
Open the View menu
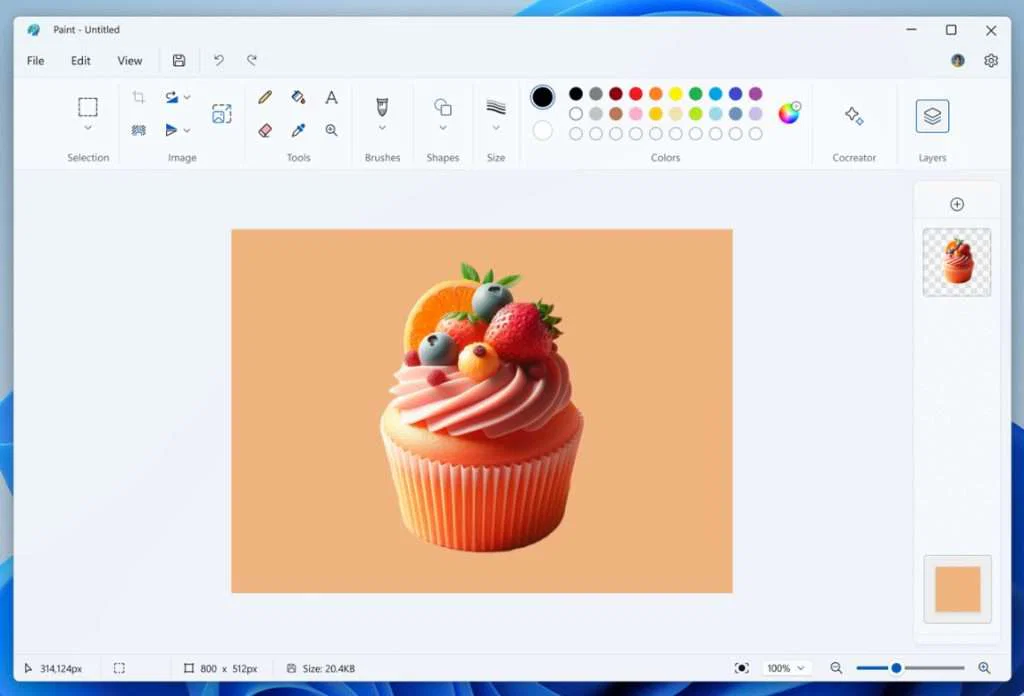(x=130, y=60)
